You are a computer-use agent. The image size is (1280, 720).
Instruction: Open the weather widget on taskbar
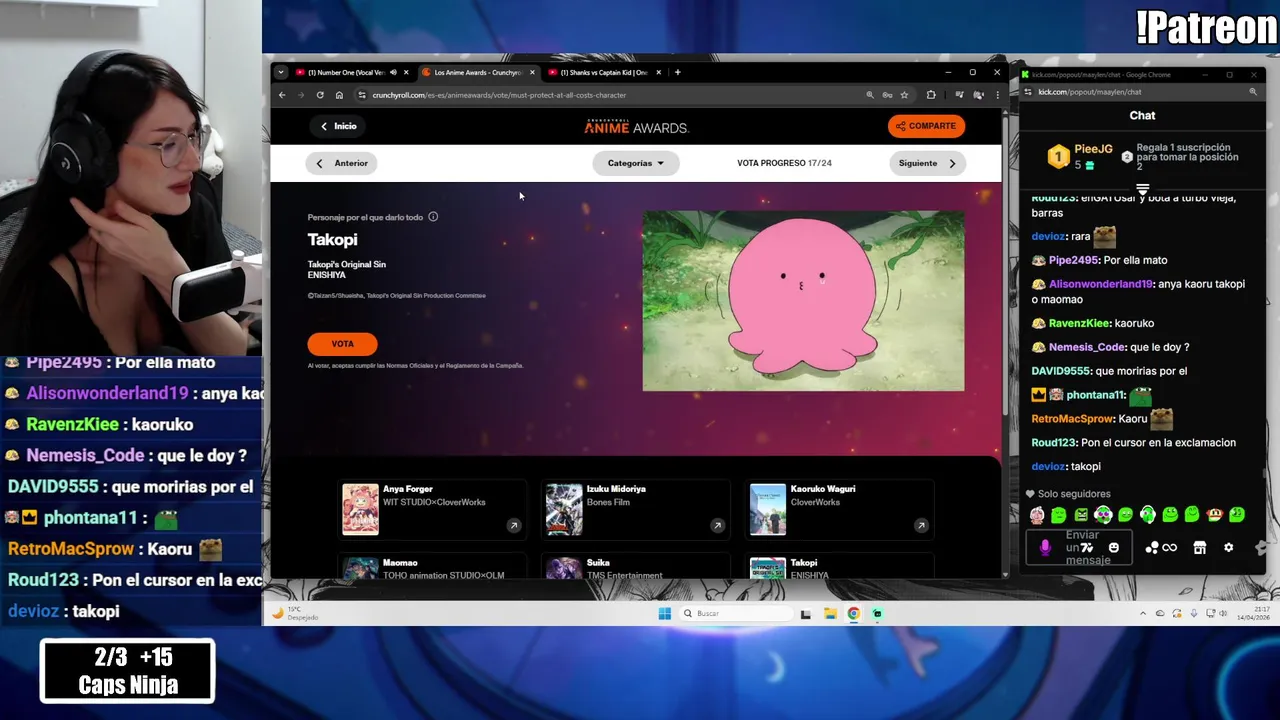tap(296, 613)
